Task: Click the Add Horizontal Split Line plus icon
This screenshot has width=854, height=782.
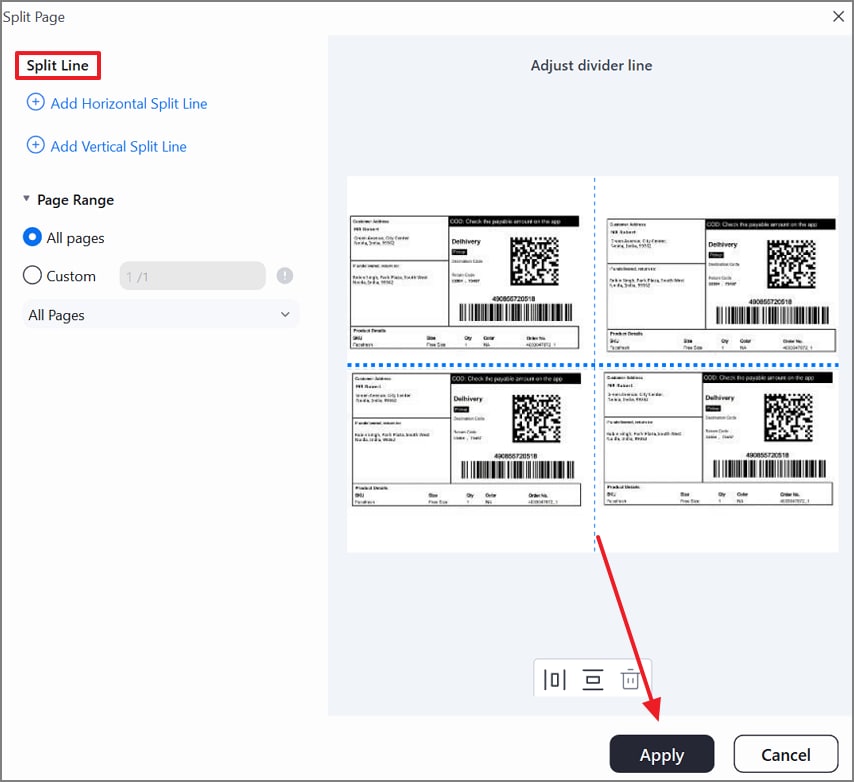Action: pos(36,102)
